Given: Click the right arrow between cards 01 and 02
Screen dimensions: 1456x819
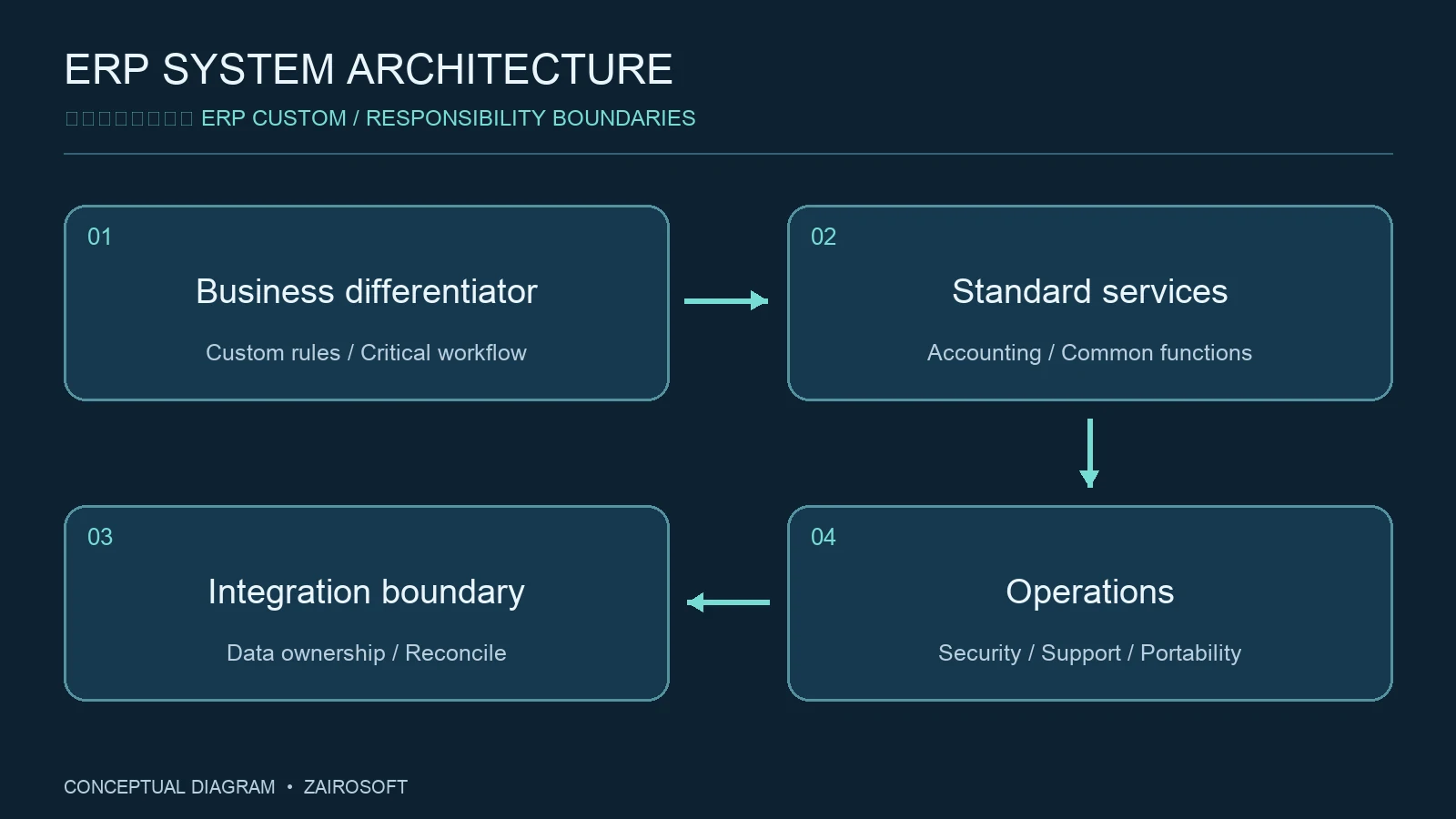Looking at the screenshot, I should [726, 300].
